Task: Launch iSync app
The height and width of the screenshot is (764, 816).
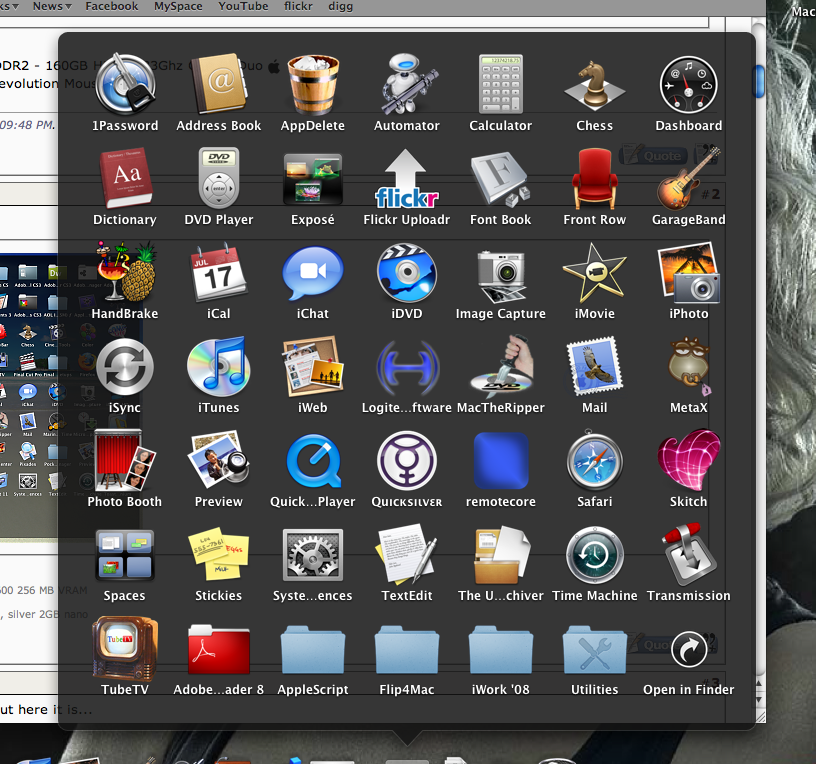Action: coord(125,367)
